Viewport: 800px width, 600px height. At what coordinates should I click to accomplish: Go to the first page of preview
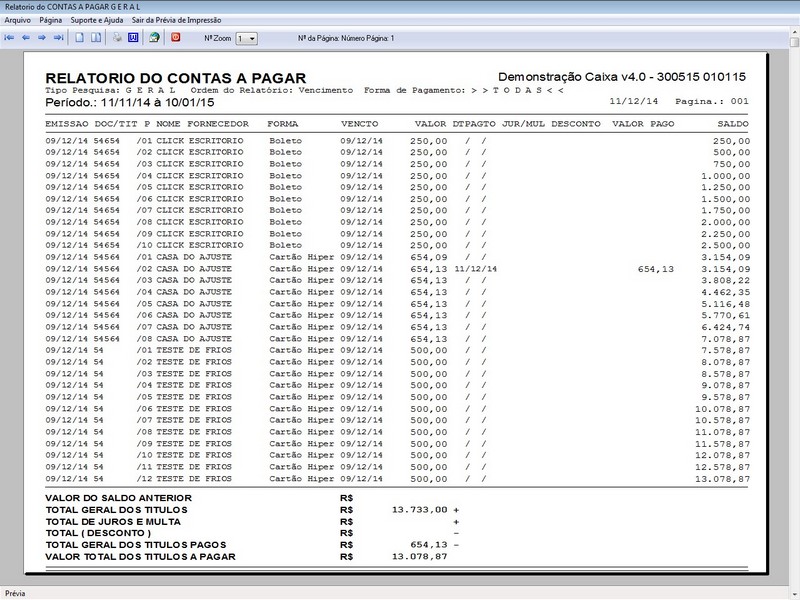point(9,38)
